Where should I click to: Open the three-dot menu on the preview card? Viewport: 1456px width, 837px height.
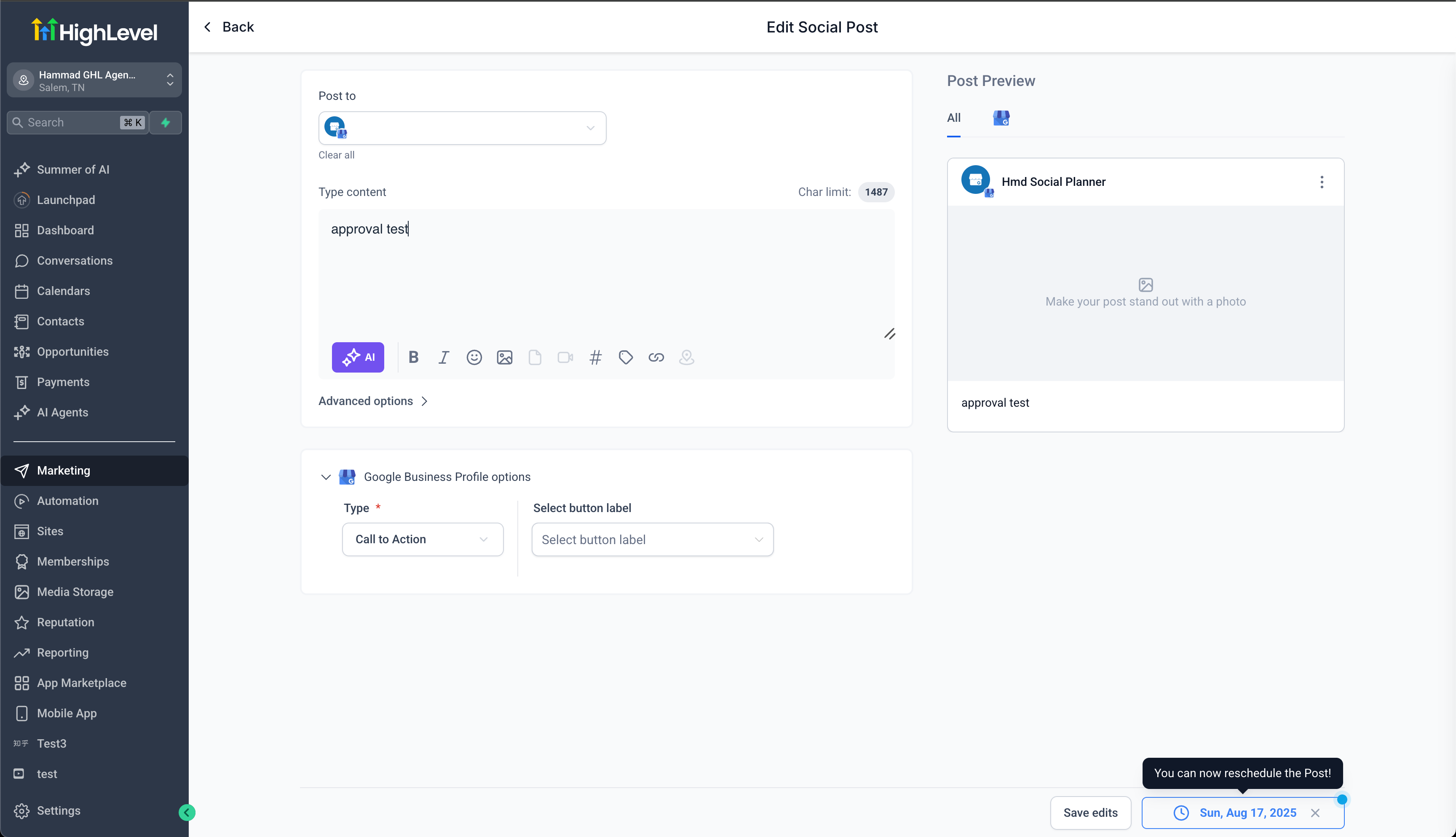[x=1322, y=182]
